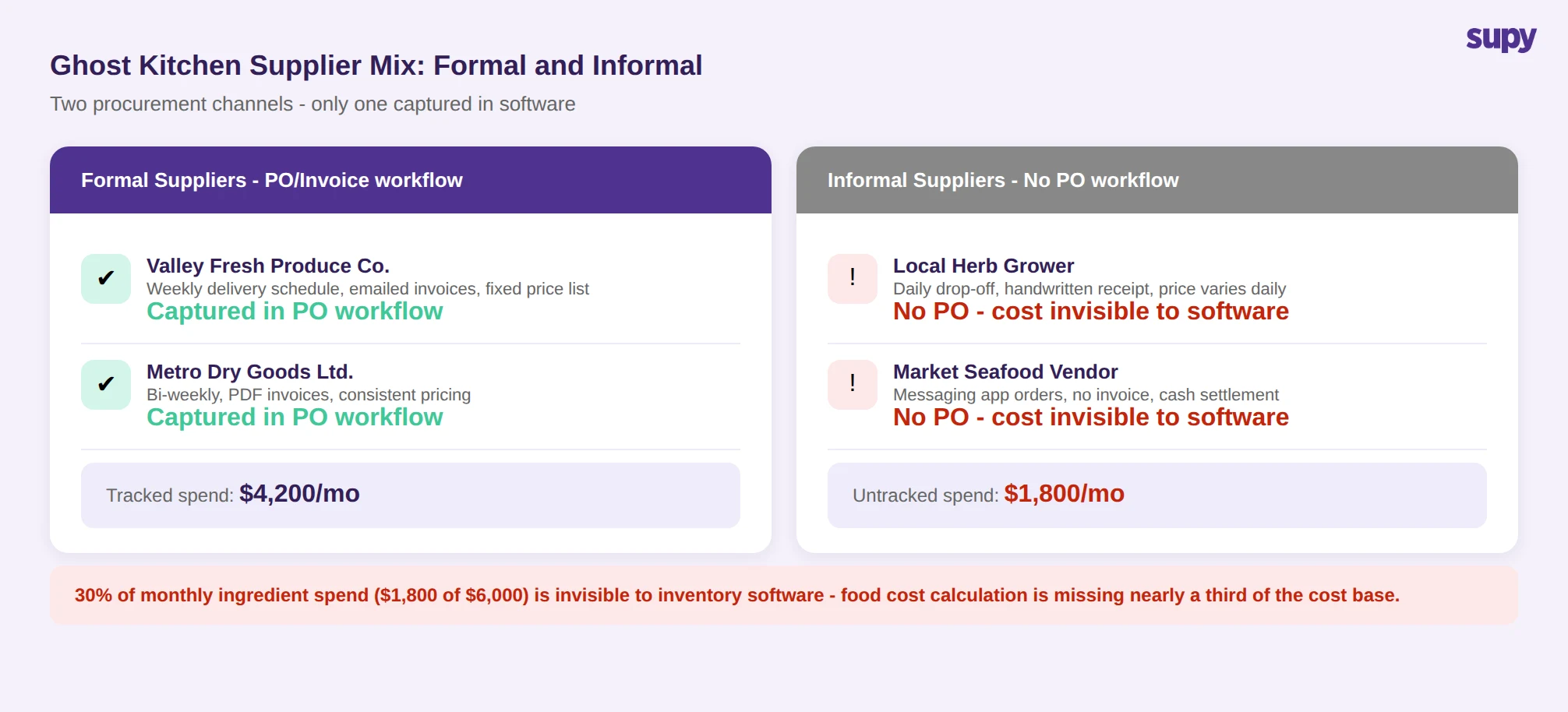Click the checkmark icon beside Metro Dry Goods Ltd.
Viewport: 1568px width, 712px height.
coord(106,385)
